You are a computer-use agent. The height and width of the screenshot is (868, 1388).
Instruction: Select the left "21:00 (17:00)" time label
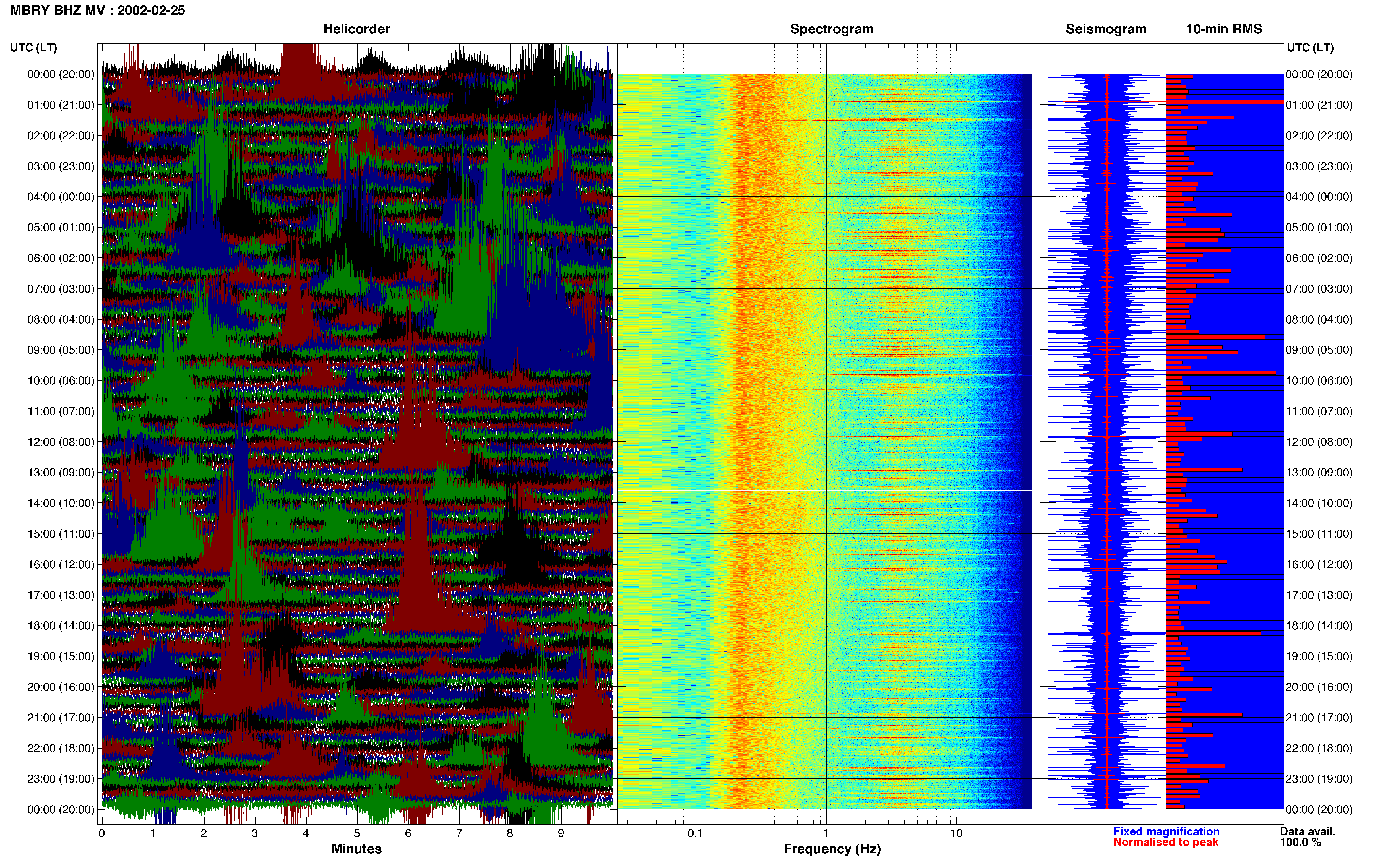point(61,718)
